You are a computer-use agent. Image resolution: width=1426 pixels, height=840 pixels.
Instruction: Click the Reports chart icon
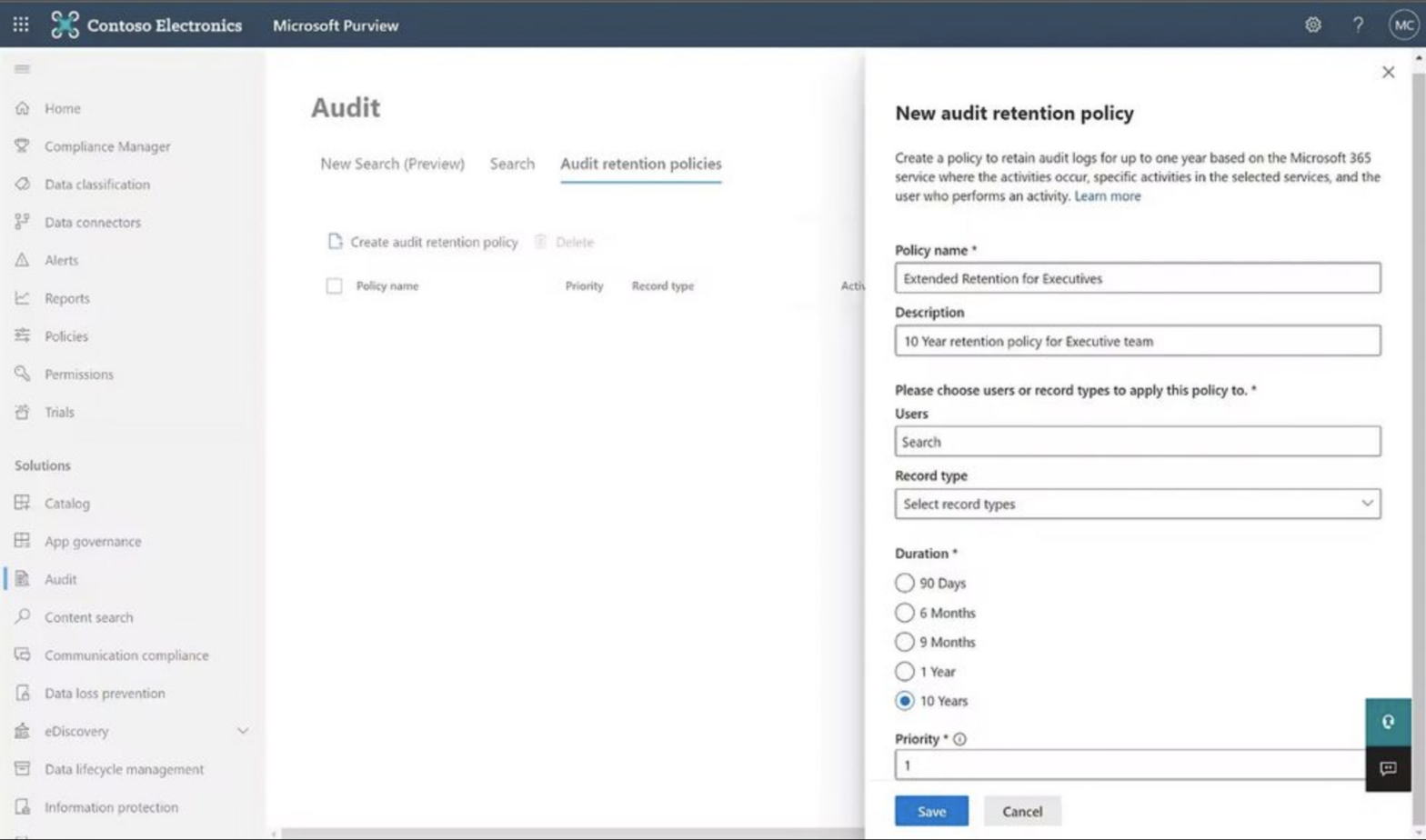(22, 298)
